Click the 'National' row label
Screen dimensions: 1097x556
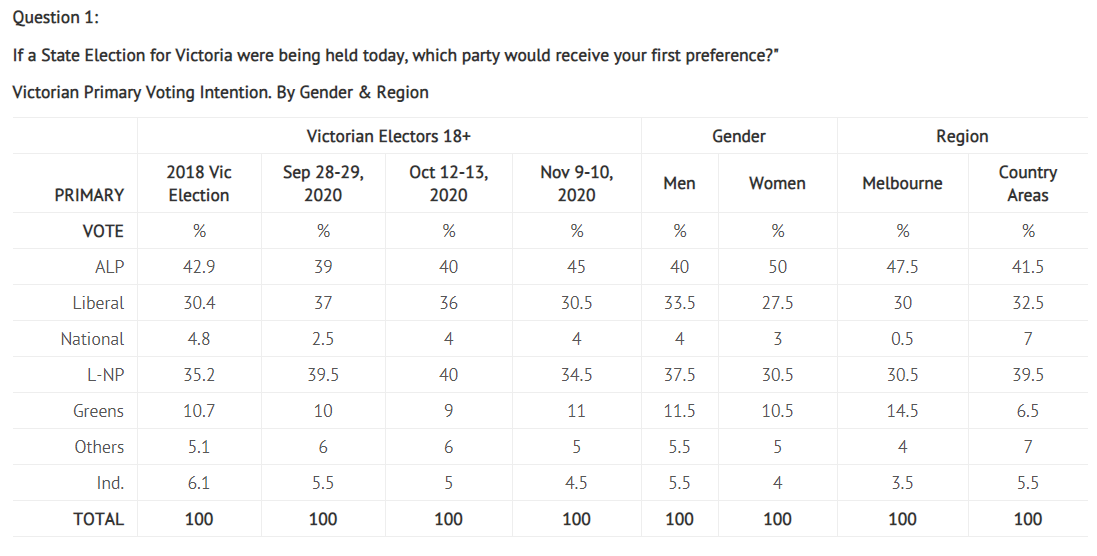92,339
